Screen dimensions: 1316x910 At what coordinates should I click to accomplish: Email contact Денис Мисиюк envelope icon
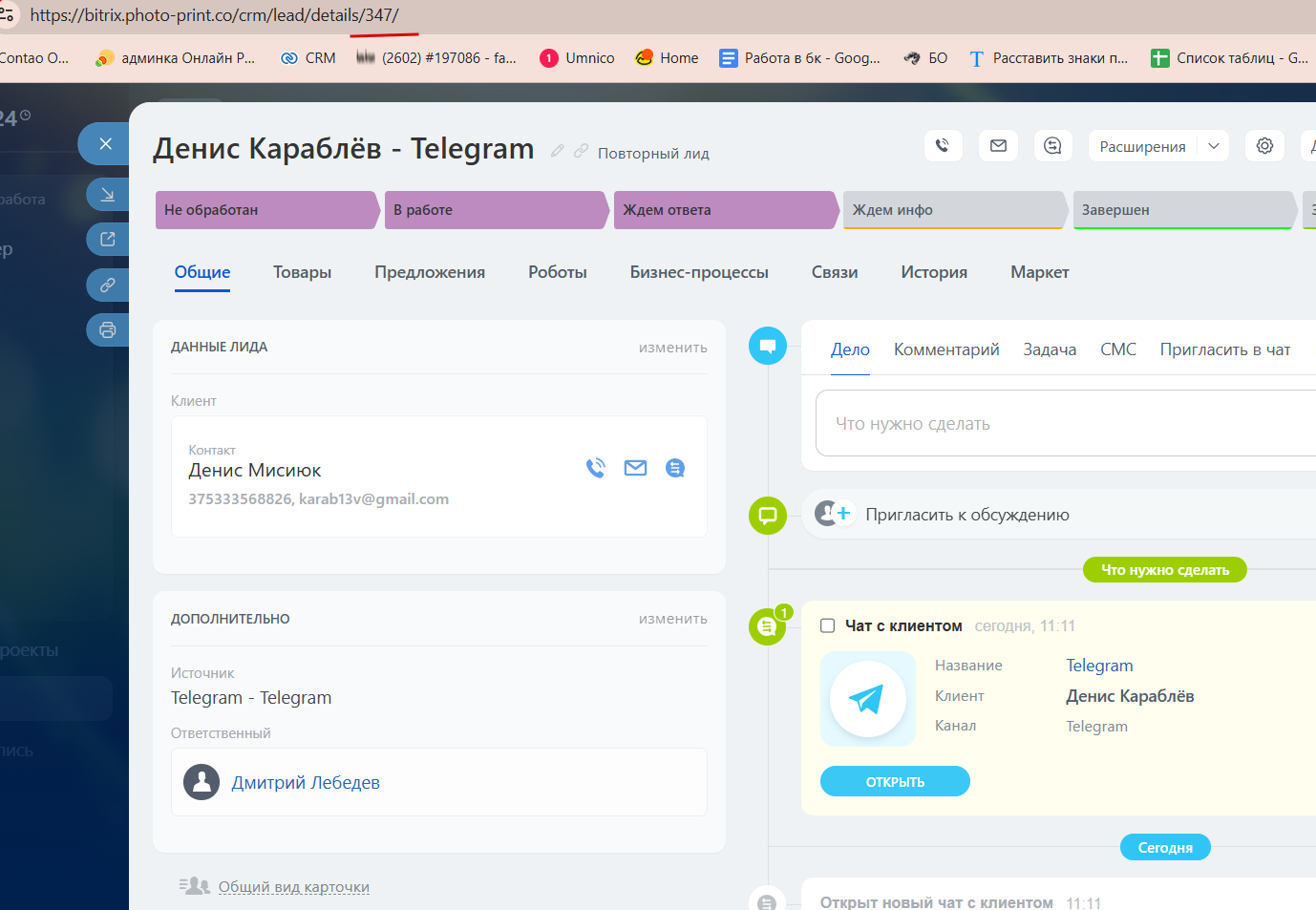coord(635,468)
